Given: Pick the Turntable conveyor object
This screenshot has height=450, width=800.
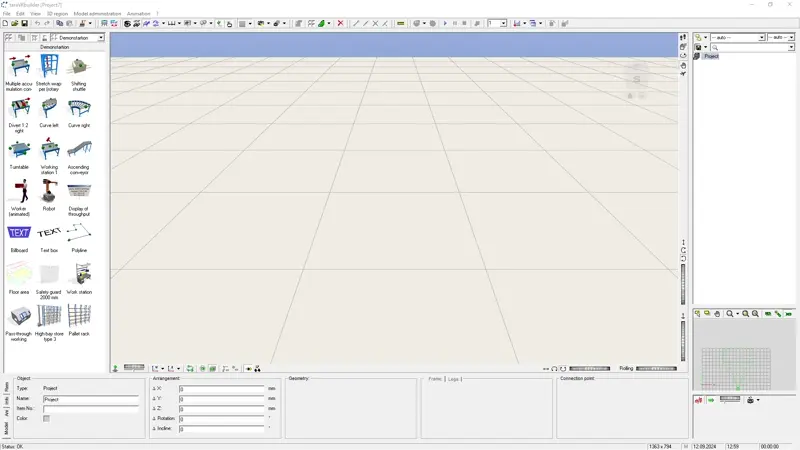Looking at the screenshot, I should coord(19,154).
